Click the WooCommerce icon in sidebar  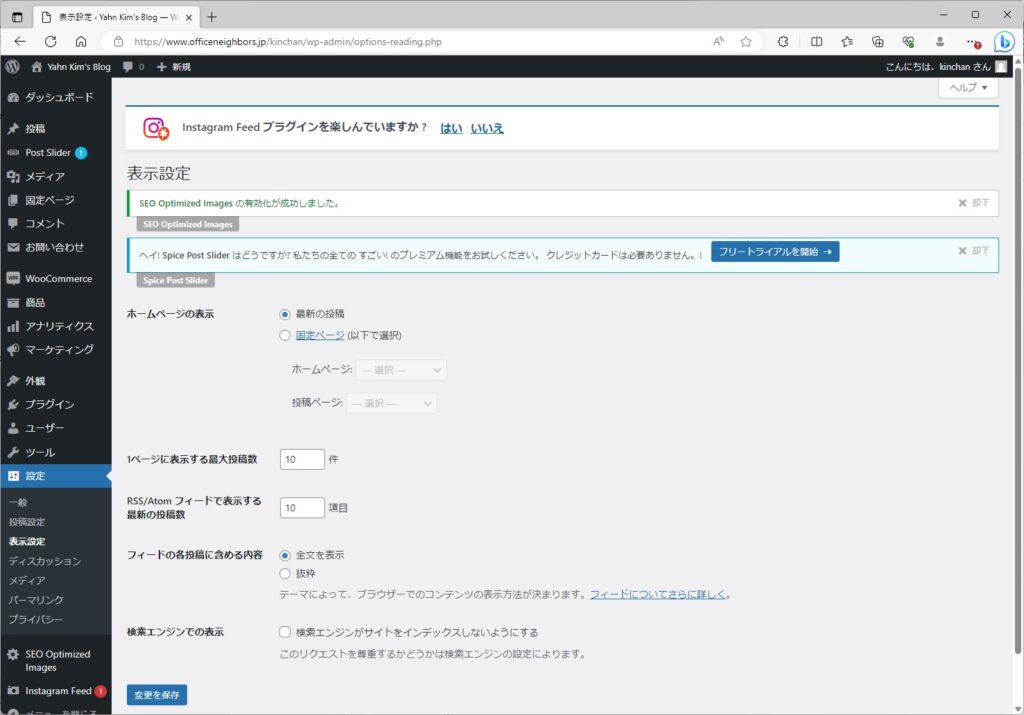13,279
